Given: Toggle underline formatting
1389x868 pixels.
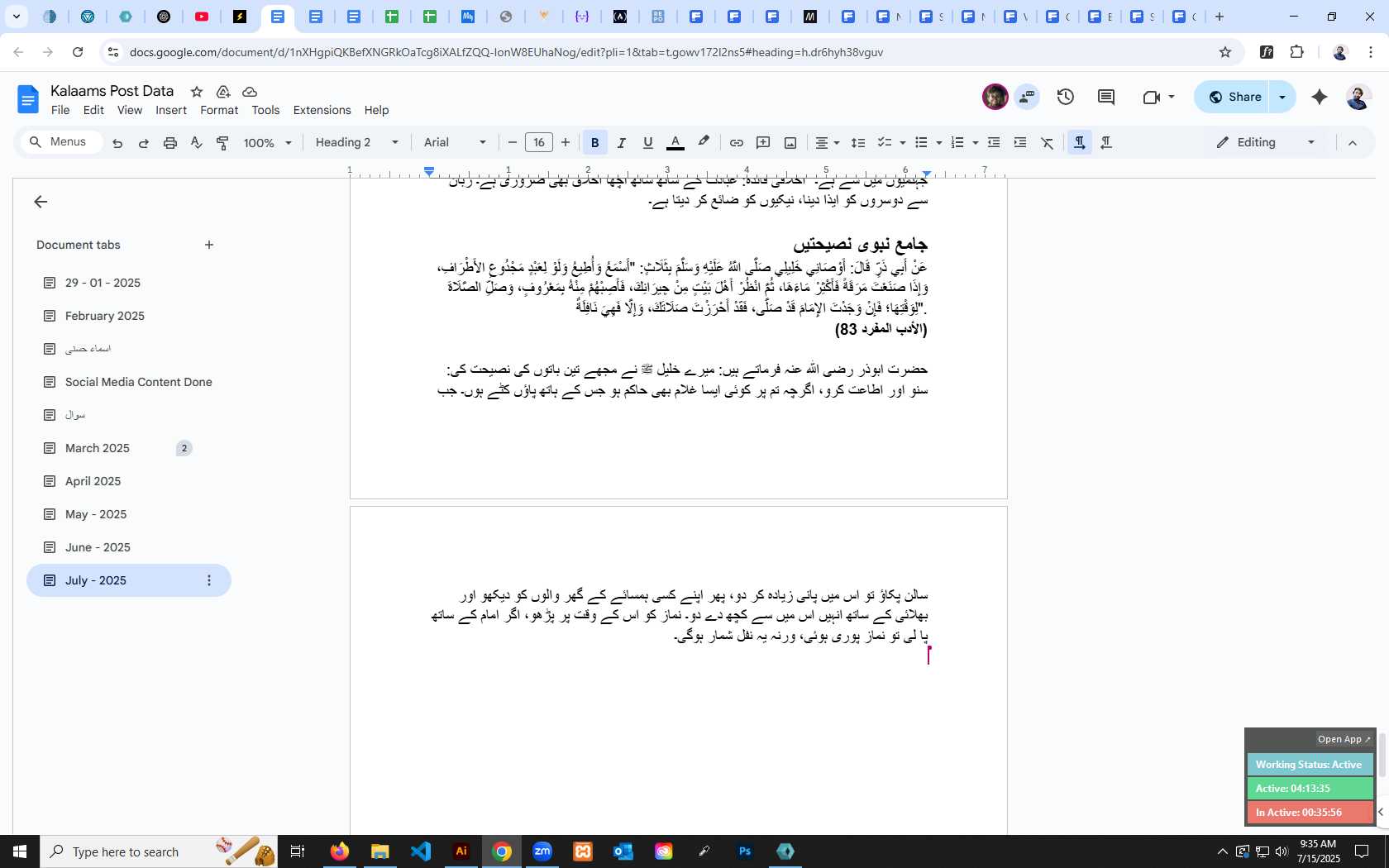Looking at the screenshot, I should (x=648, y=143).
